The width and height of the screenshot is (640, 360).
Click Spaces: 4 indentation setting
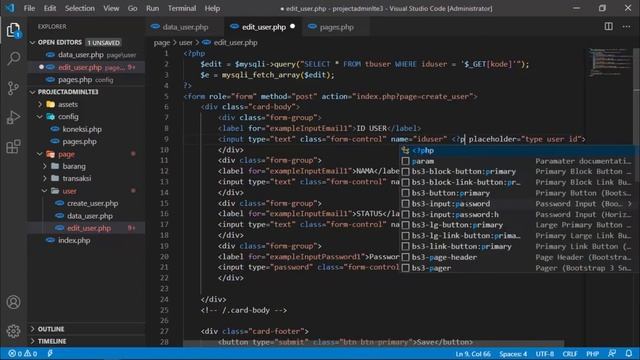click(513, 353)
